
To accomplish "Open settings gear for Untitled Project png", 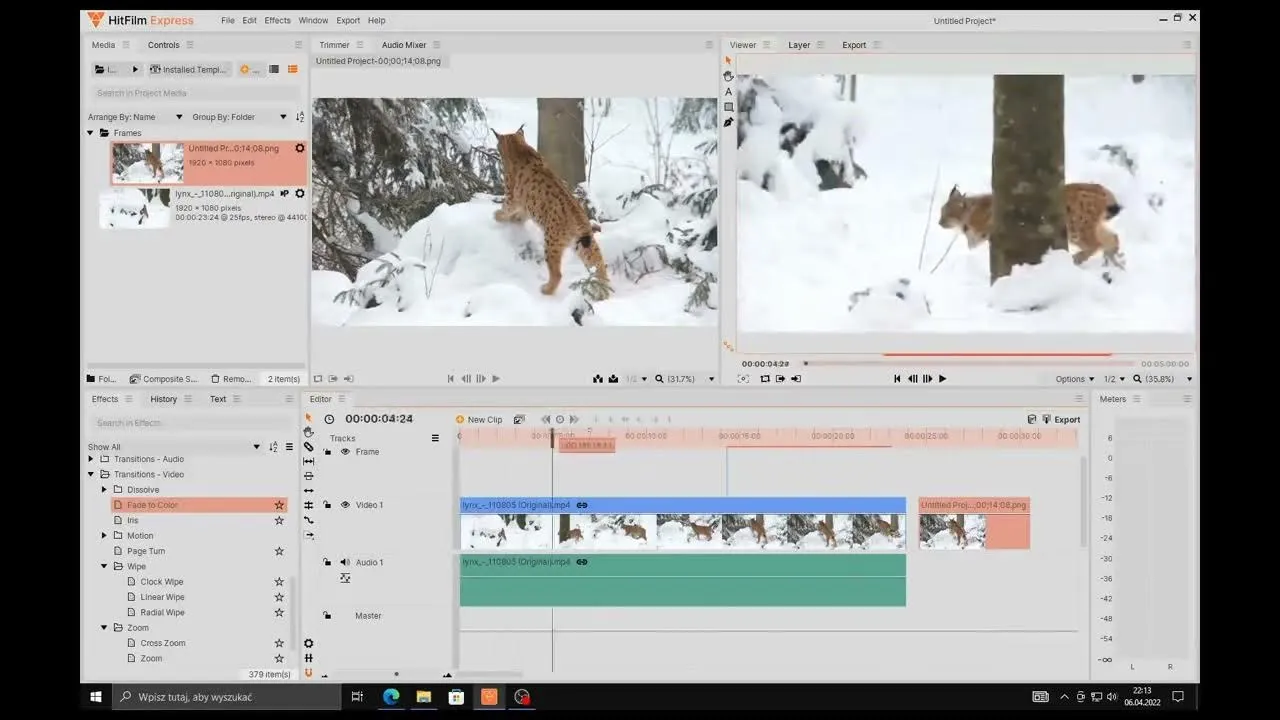I will [299, 149].
